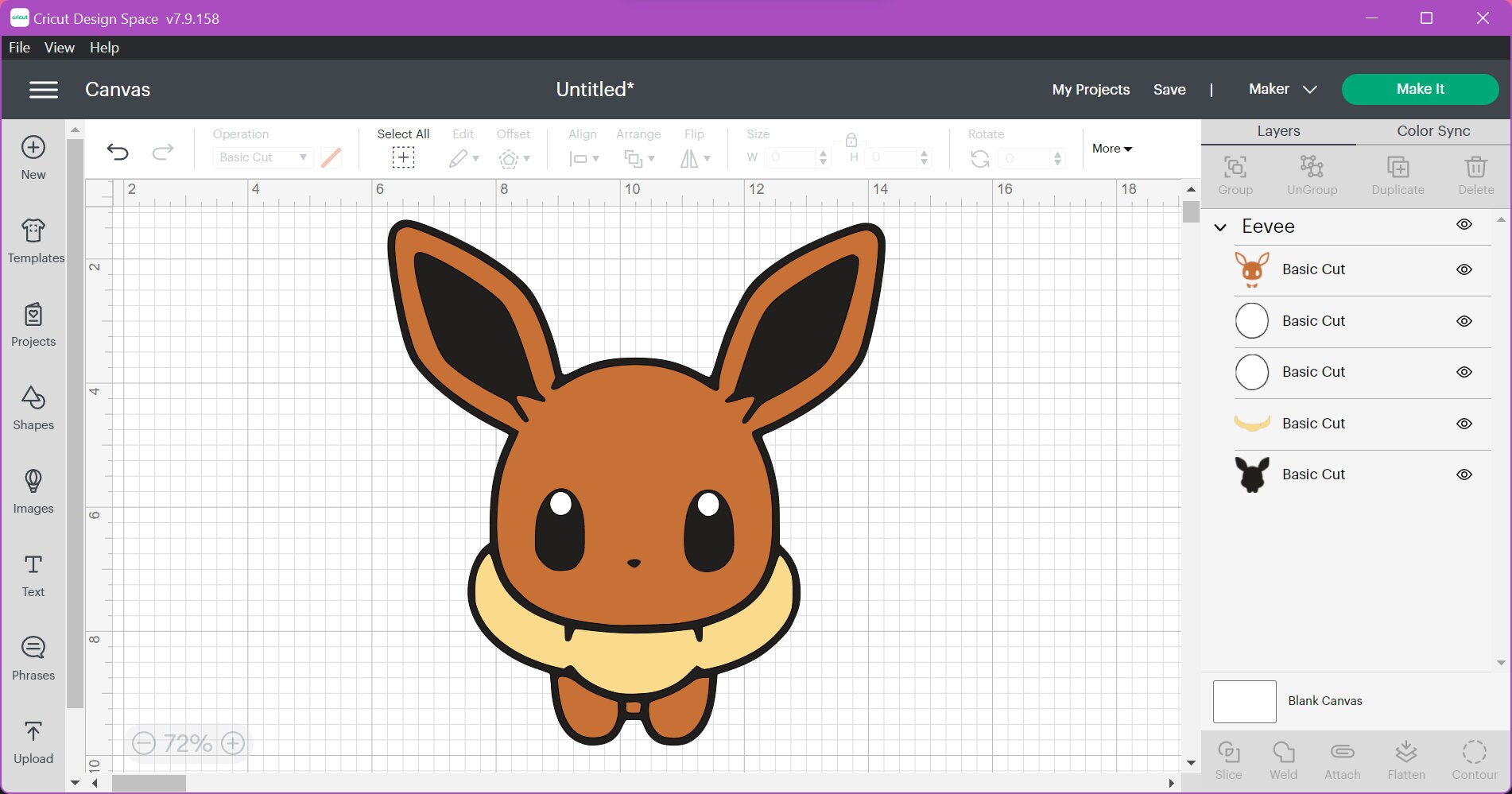
Task: Select the Shapes tool in the left sidebar
Action: coord(33,408)
